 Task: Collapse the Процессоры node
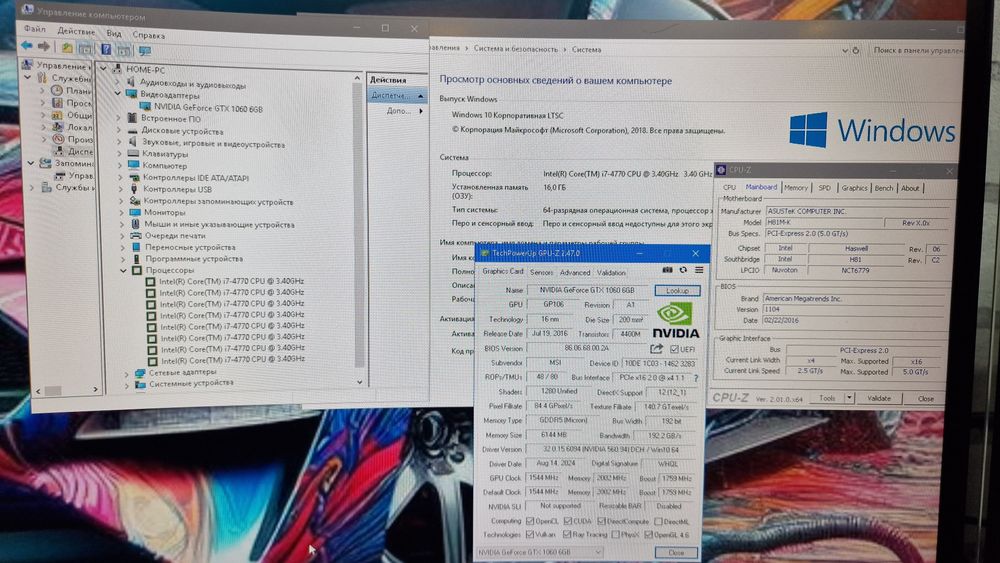click(x=123, y=270)
